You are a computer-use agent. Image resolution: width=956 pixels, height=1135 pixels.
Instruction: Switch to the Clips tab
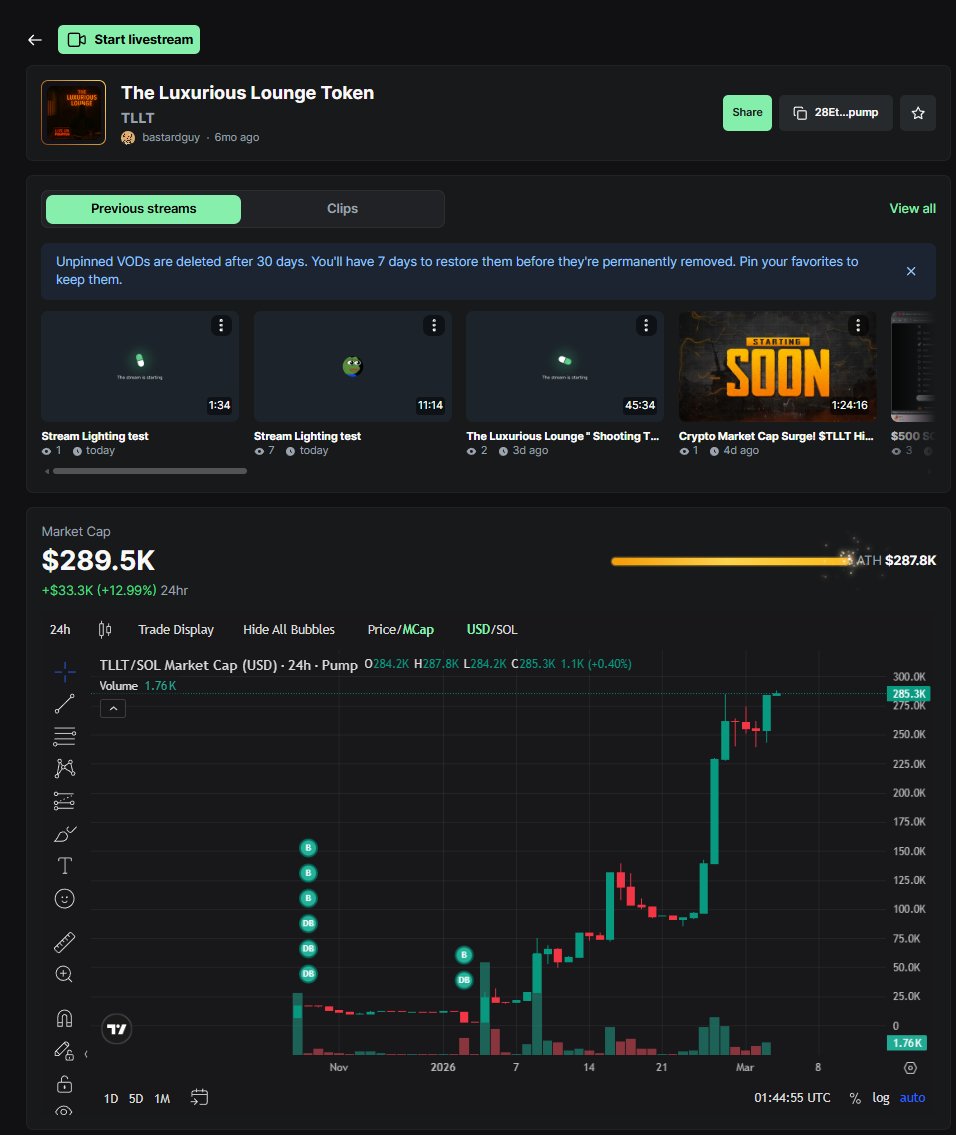pyautogui.click(x=342, y=209)
